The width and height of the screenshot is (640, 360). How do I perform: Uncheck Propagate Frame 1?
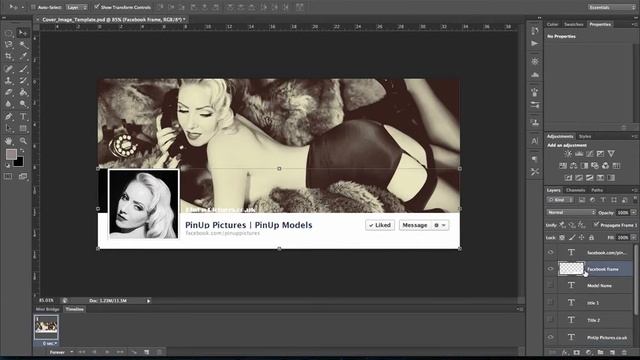[596, 224]
